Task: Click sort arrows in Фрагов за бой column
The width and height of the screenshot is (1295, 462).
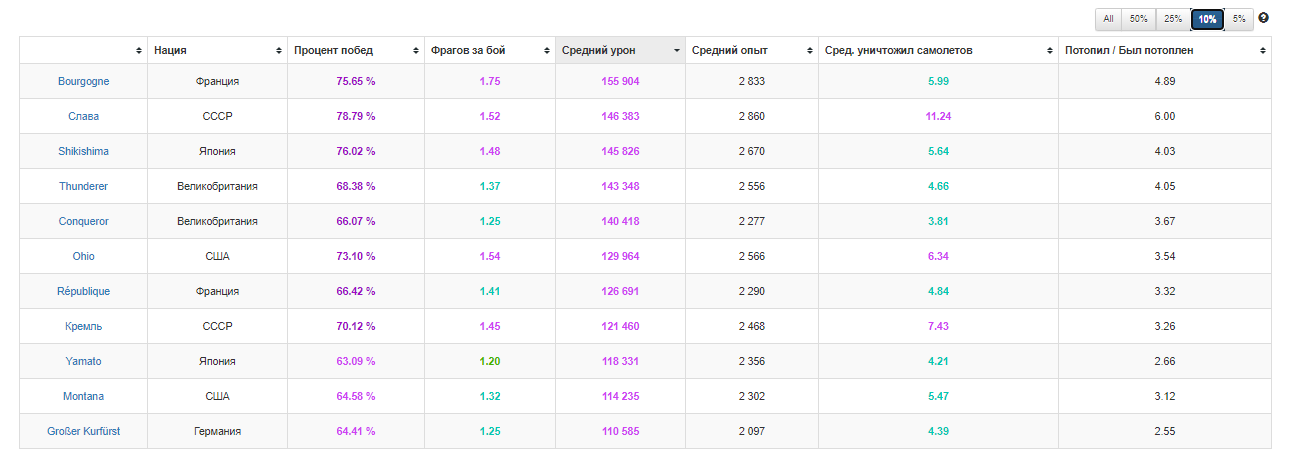Action: point(547,50)
